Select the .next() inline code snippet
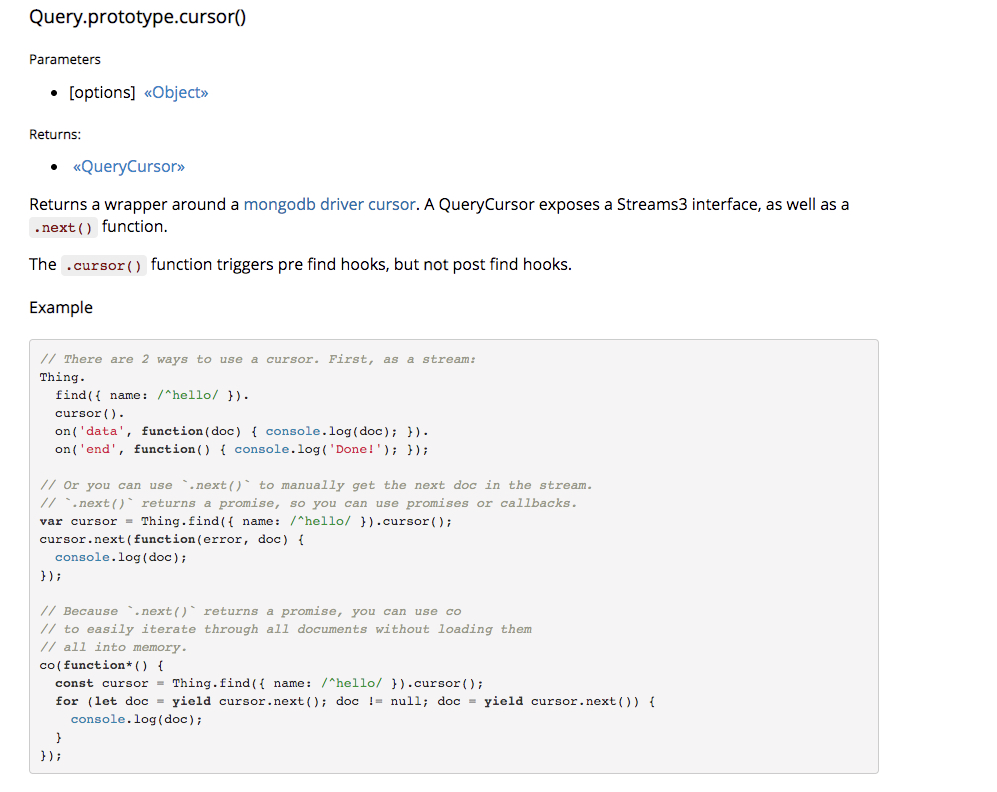This screenshot has height=792, width=997. 62,227
